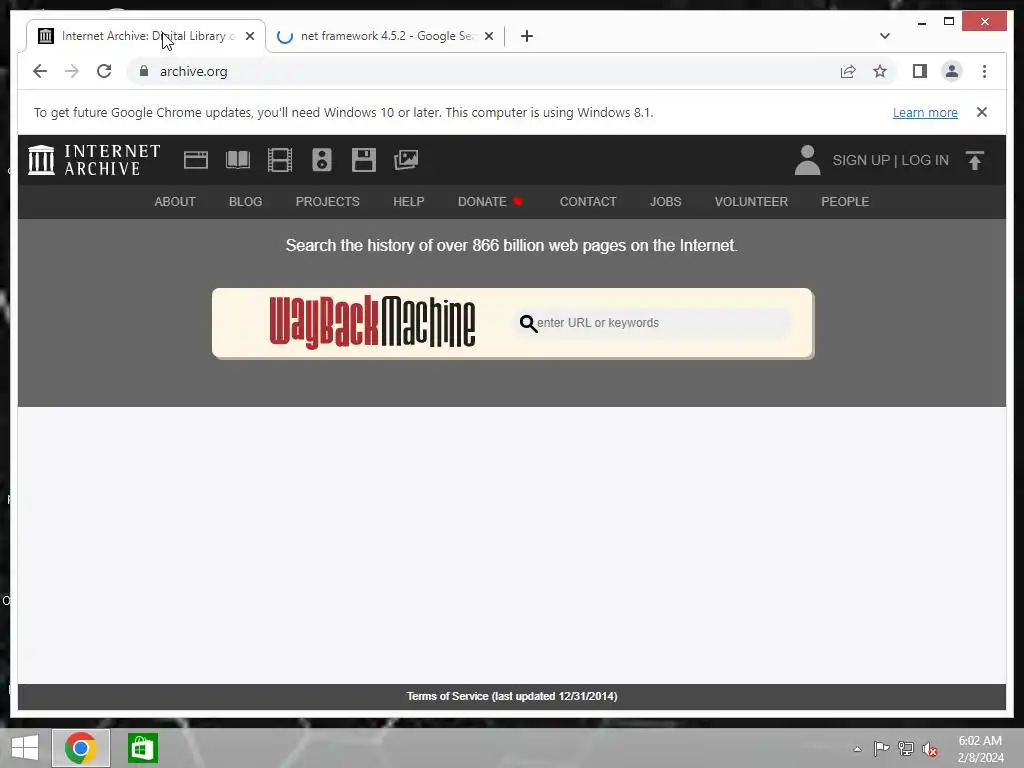
Task: Expand the tab search chevron
Action: pyautogui.click(x=884, y=36)
